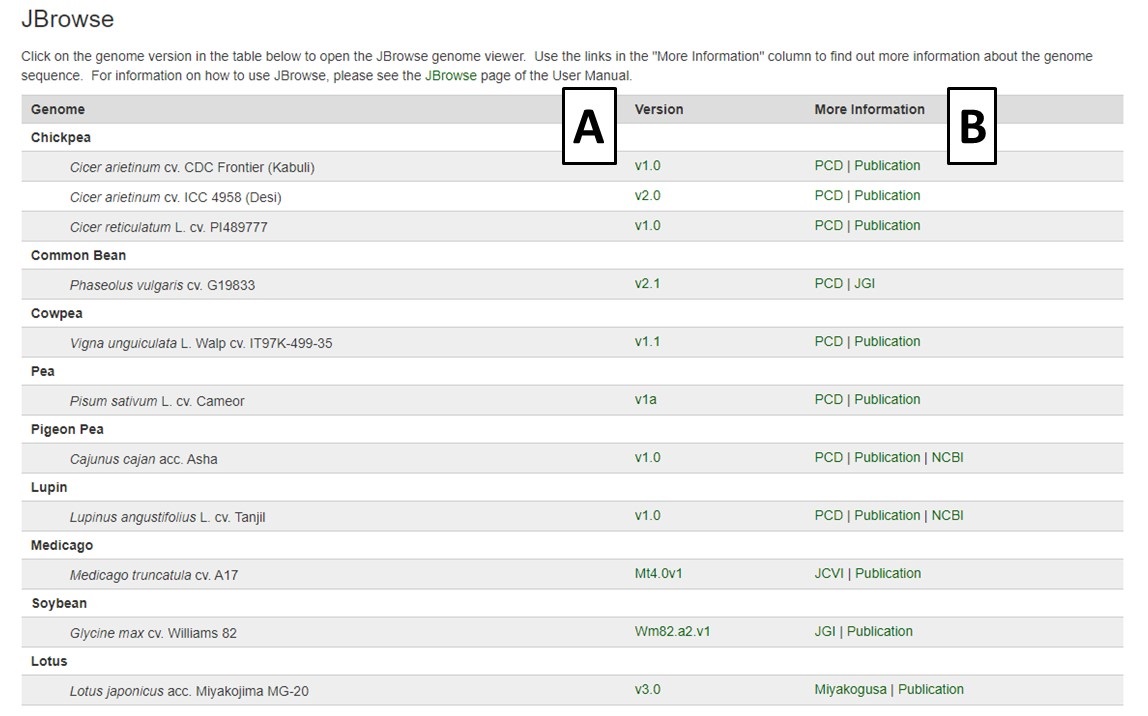Click Phaseolus vulgaris cv. G19833 text

pos(163,286)
